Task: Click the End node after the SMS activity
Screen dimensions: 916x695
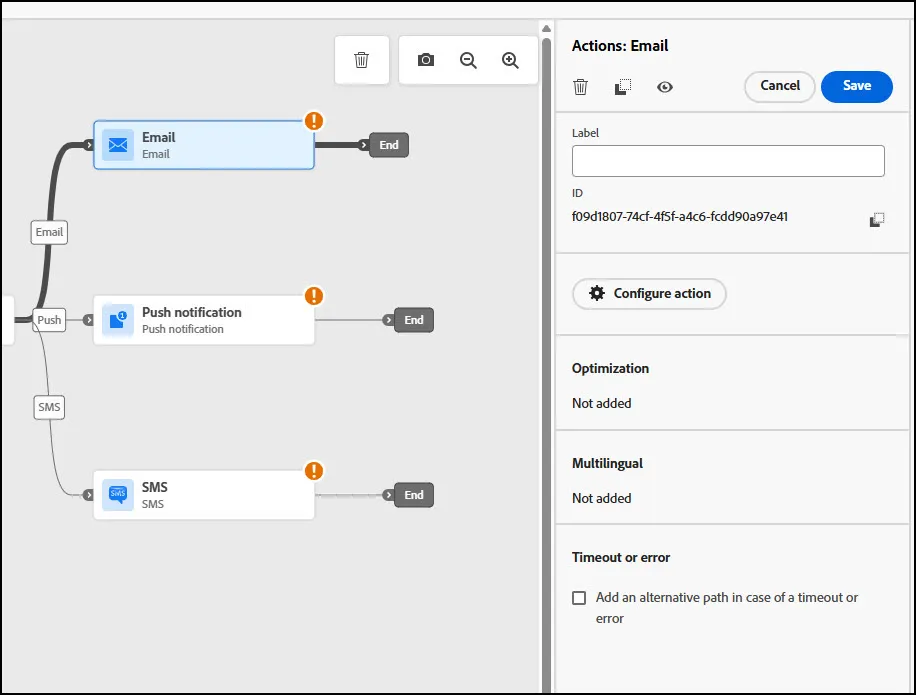Action: tap(414, 495)
